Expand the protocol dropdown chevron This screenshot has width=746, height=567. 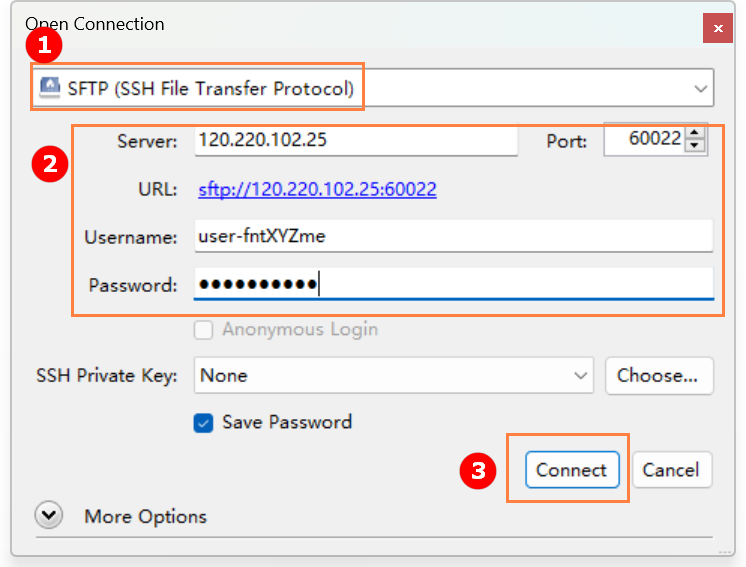tap(700, 89)
